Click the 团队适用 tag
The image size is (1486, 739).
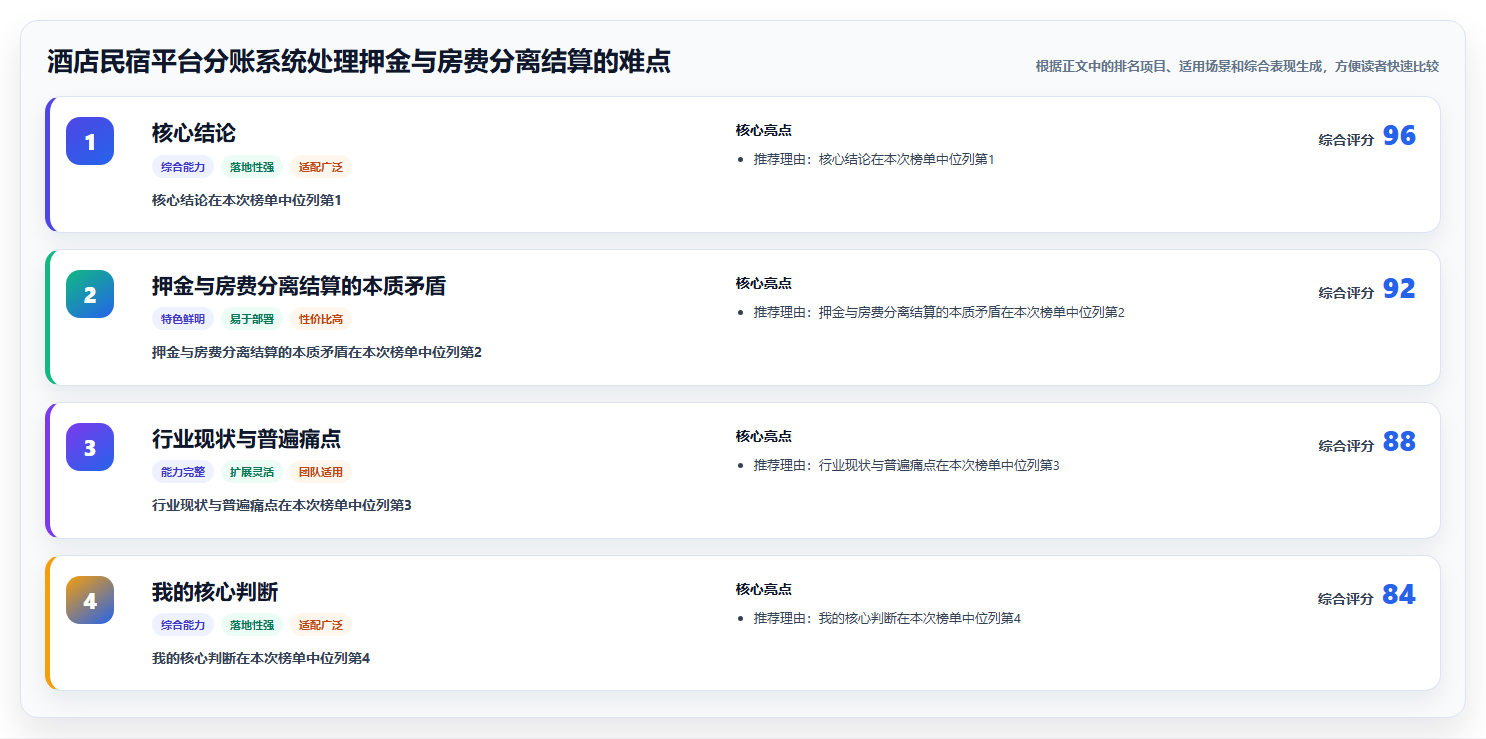coord(321,472)
